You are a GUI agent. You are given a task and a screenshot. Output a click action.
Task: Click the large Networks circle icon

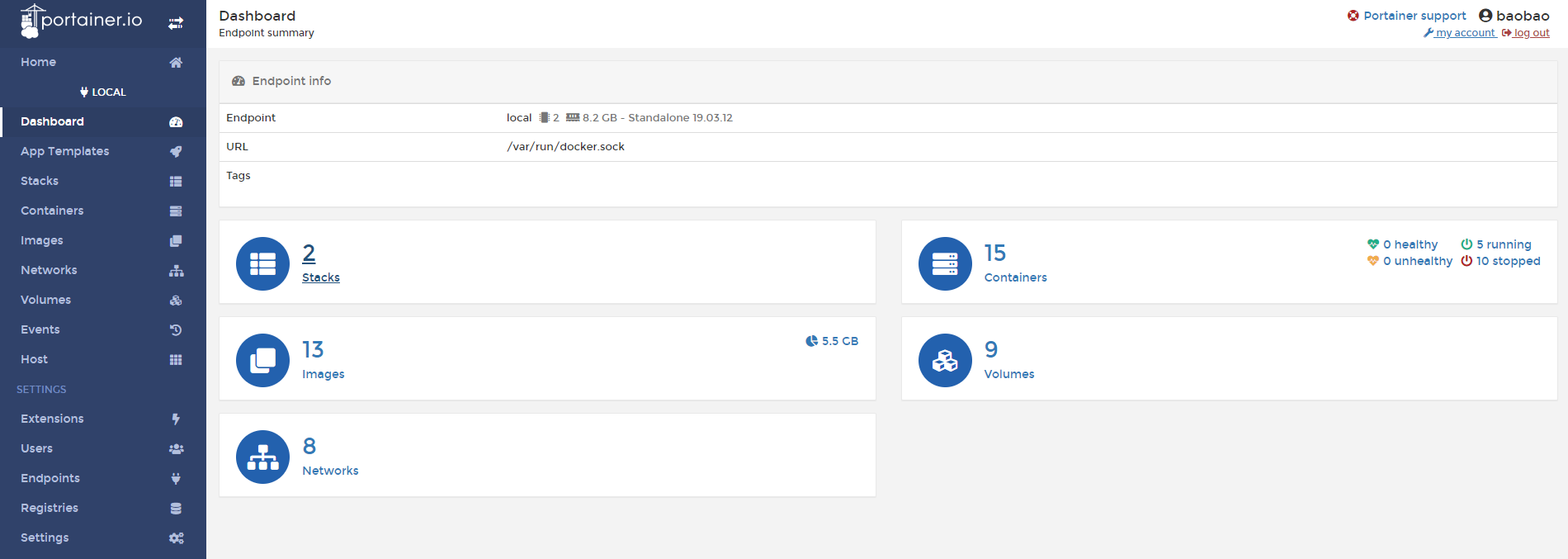(x=262, y=457)
